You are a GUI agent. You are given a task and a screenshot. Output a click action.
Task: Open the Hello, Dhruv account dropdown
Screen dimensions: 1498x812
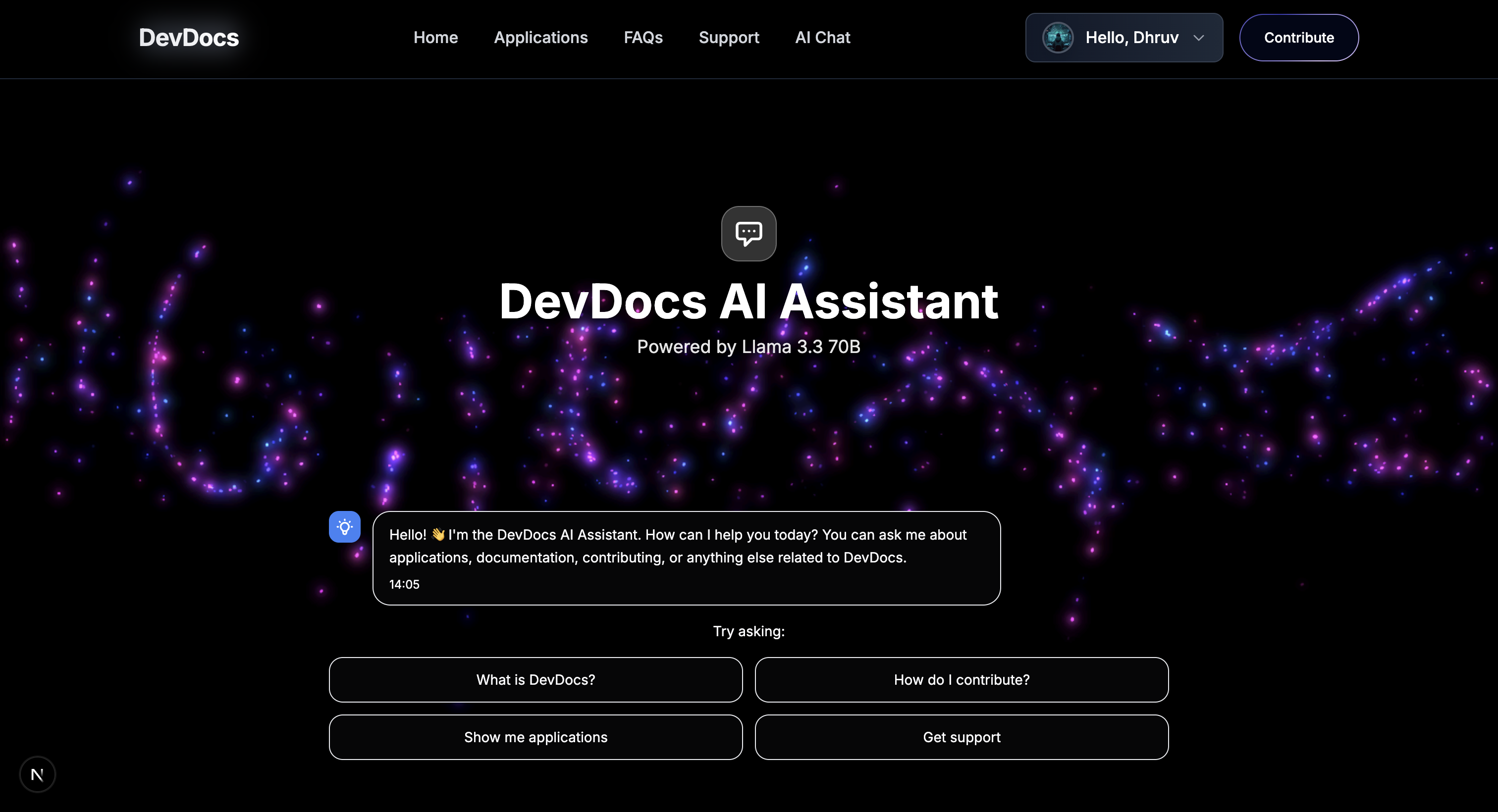point(1130,38)
